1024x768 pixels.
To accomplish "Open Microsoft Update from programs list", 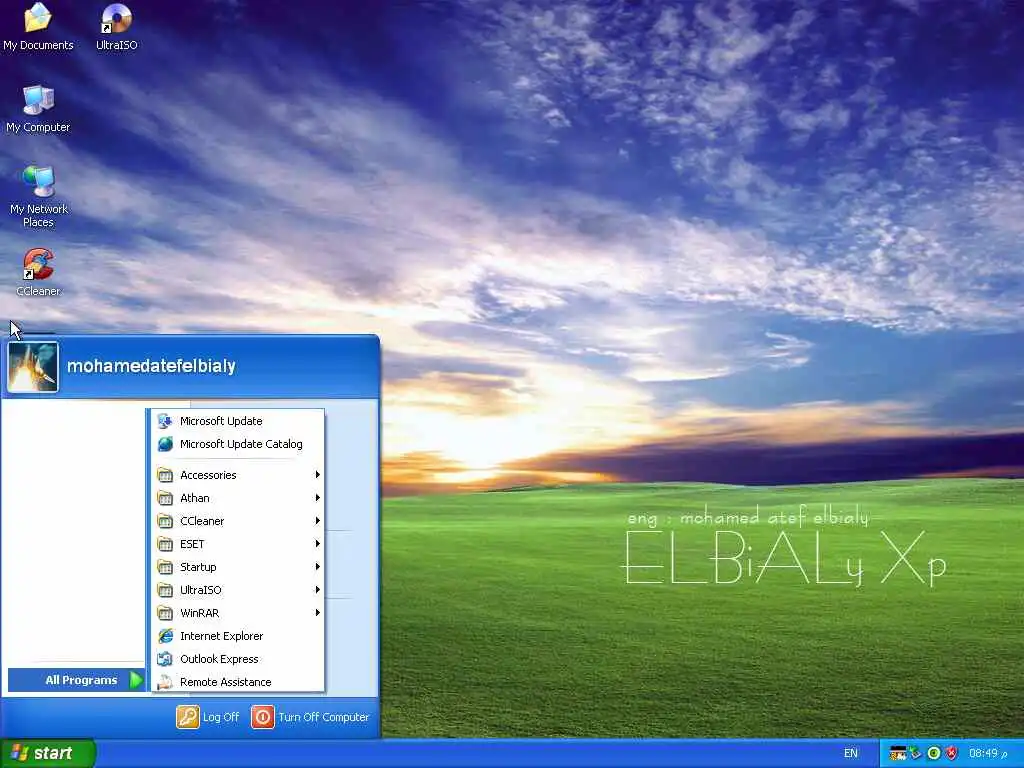I will click(x=238, y=421).
